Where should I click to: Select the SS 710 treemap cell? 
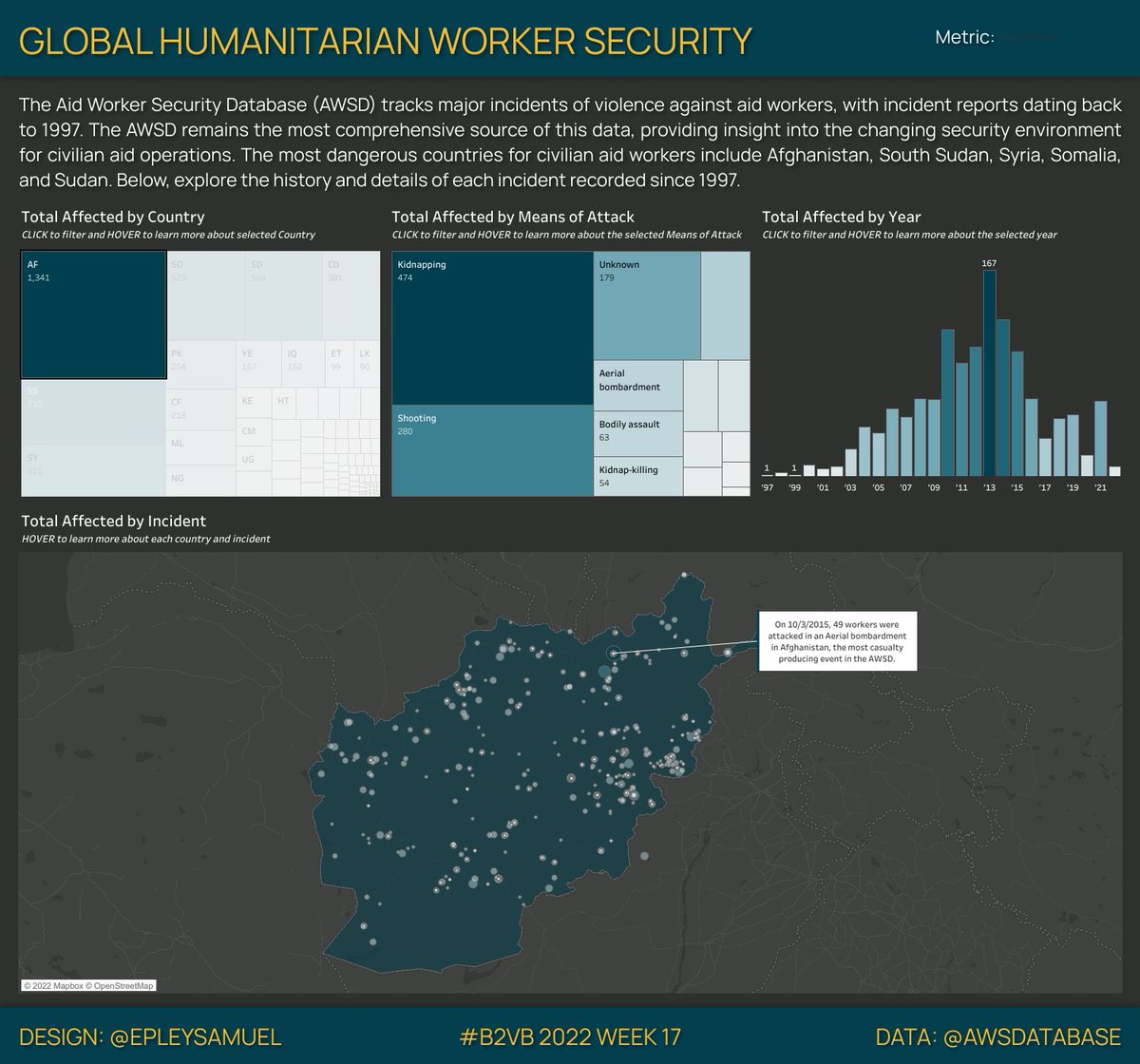pos(93,411)
